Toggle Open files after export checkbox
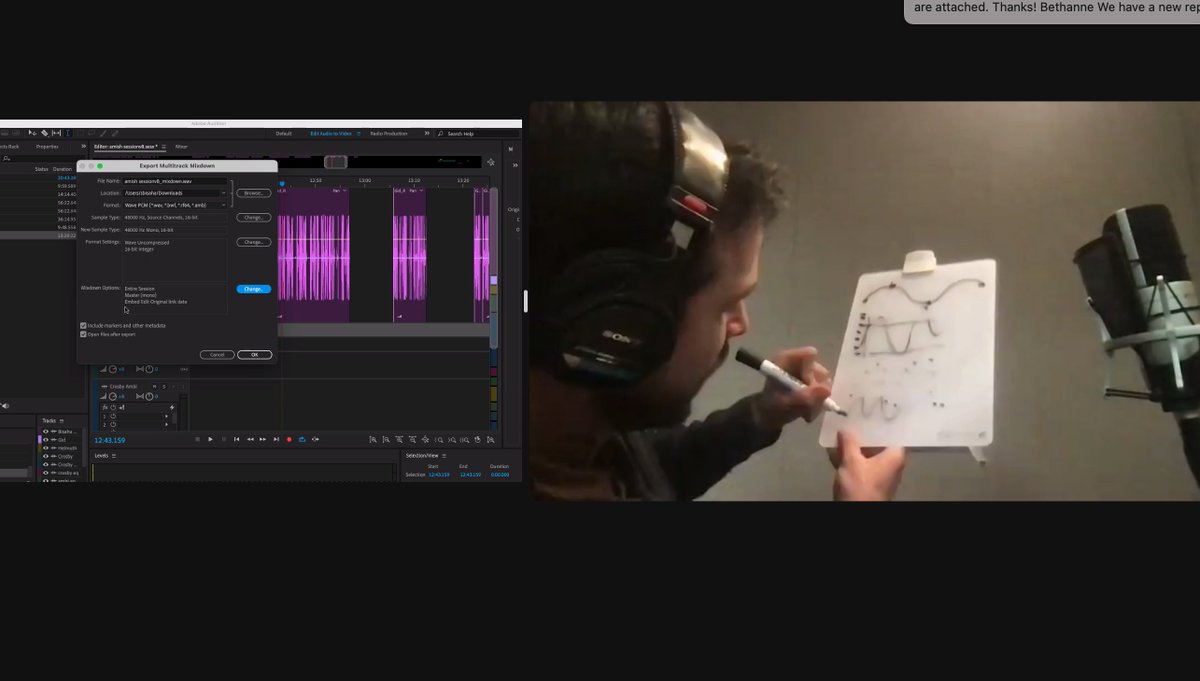Image resolution: width=1200 pixels, height=681 pixels. pyautogui.click(x=83, y=334)
